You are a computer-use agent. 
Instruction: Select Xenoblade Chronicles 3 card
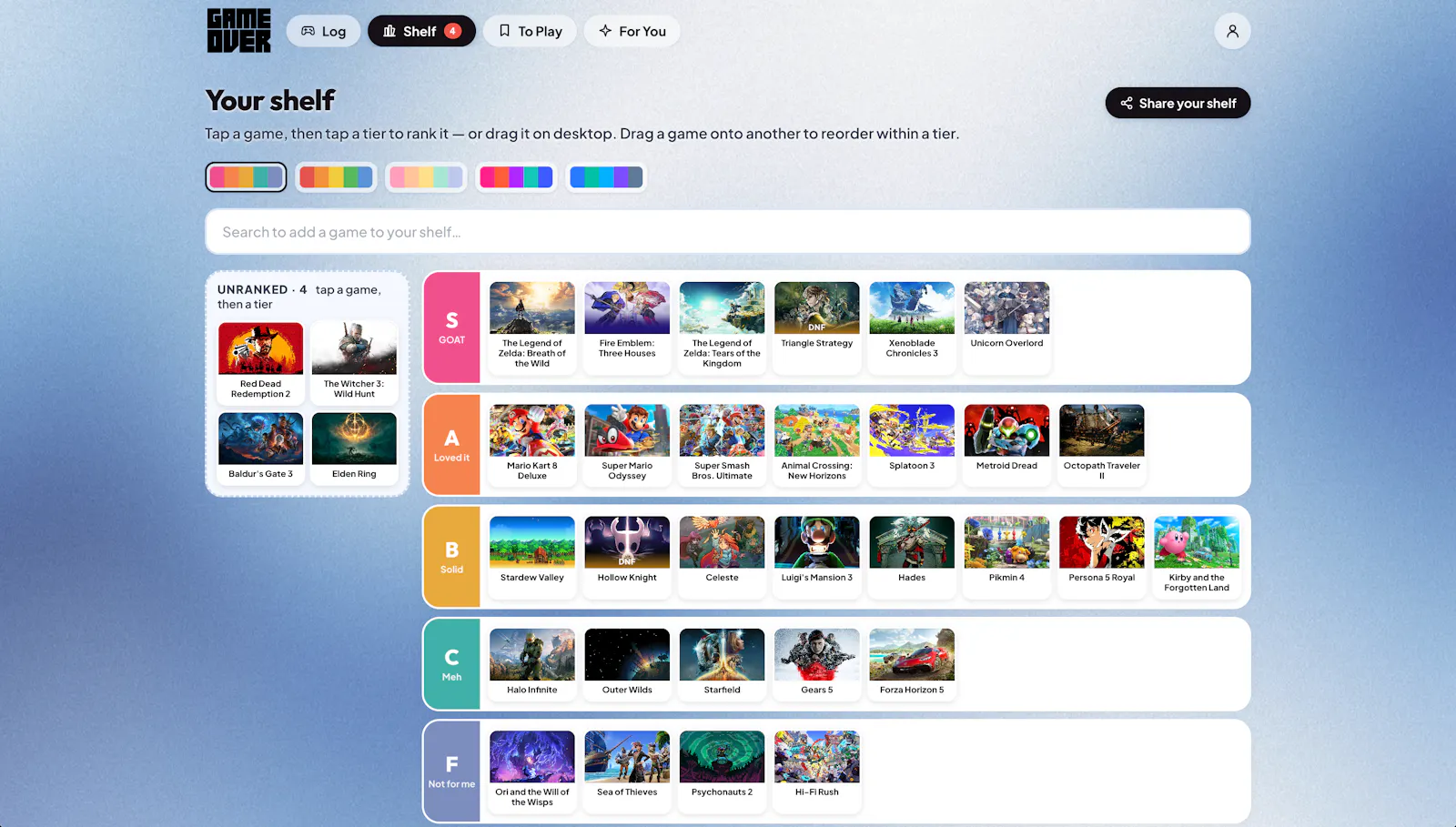(912, 328)
